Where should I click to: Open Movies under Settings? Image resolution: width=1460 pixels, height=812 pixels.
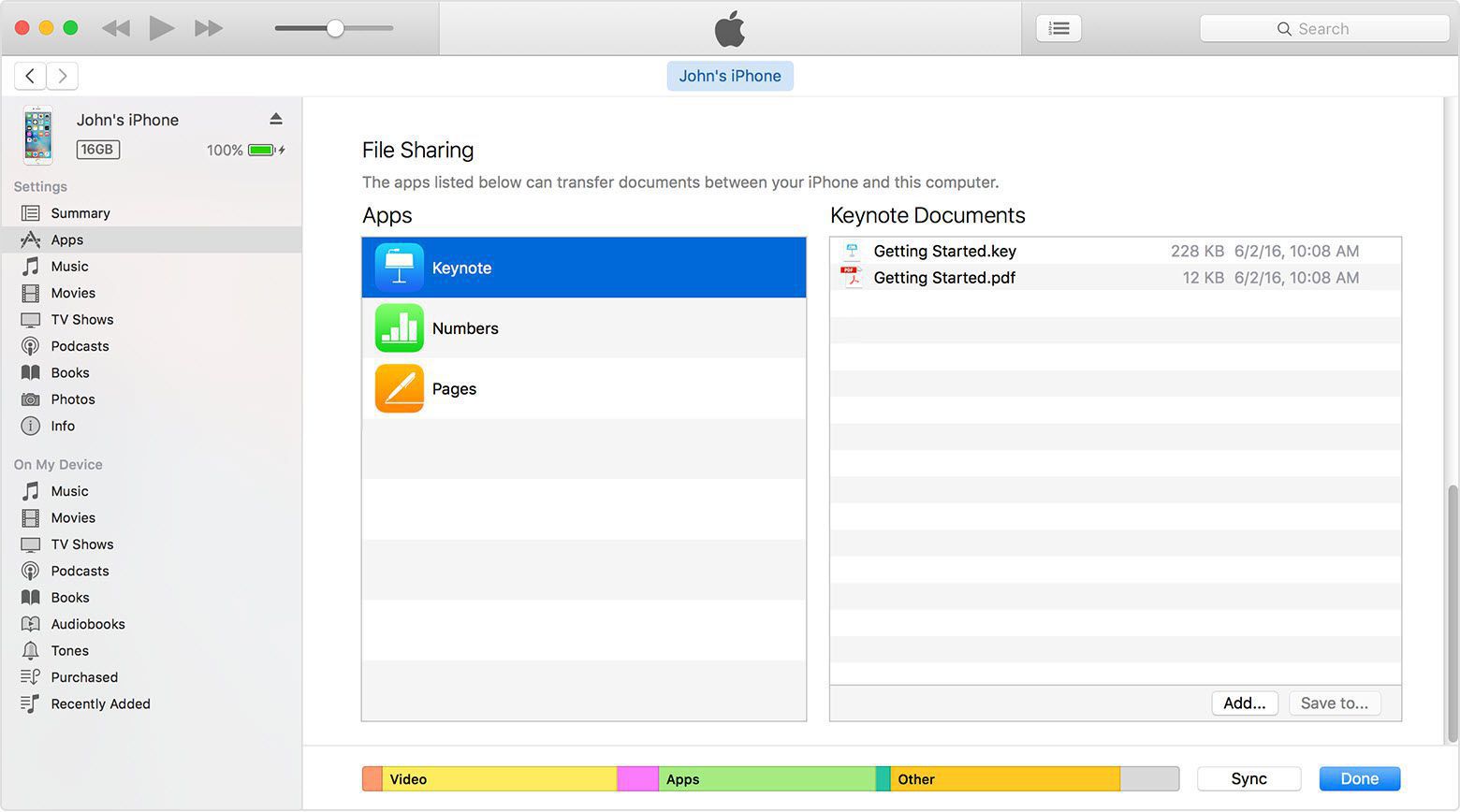point(152,293)
